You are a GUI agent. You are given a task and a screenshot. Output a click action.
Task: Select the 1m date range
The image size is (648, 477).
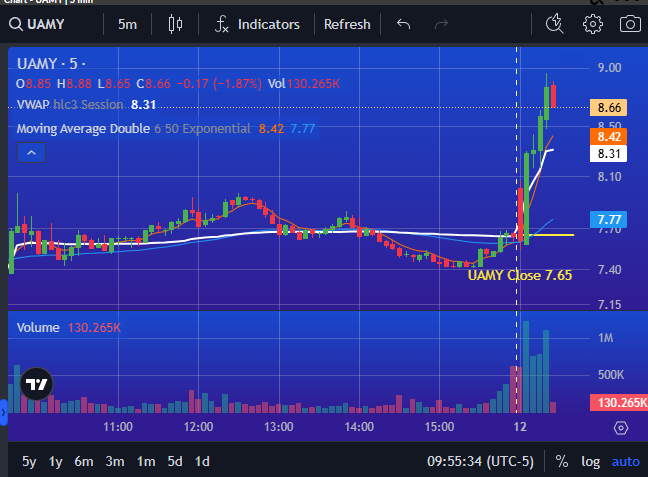point(146,461)
